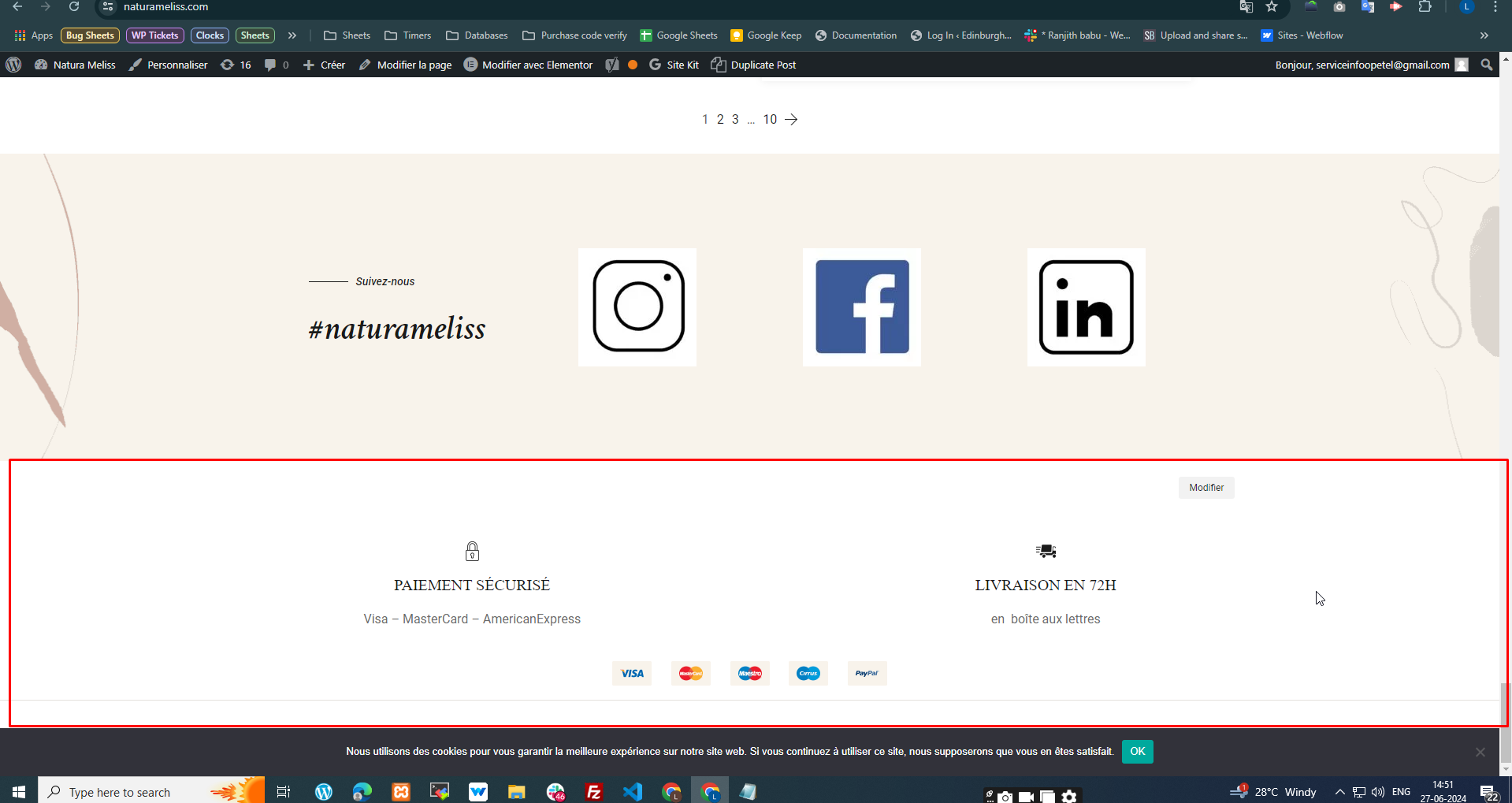Open Task View on the taskbar
1512x803 pixels.
284,791
